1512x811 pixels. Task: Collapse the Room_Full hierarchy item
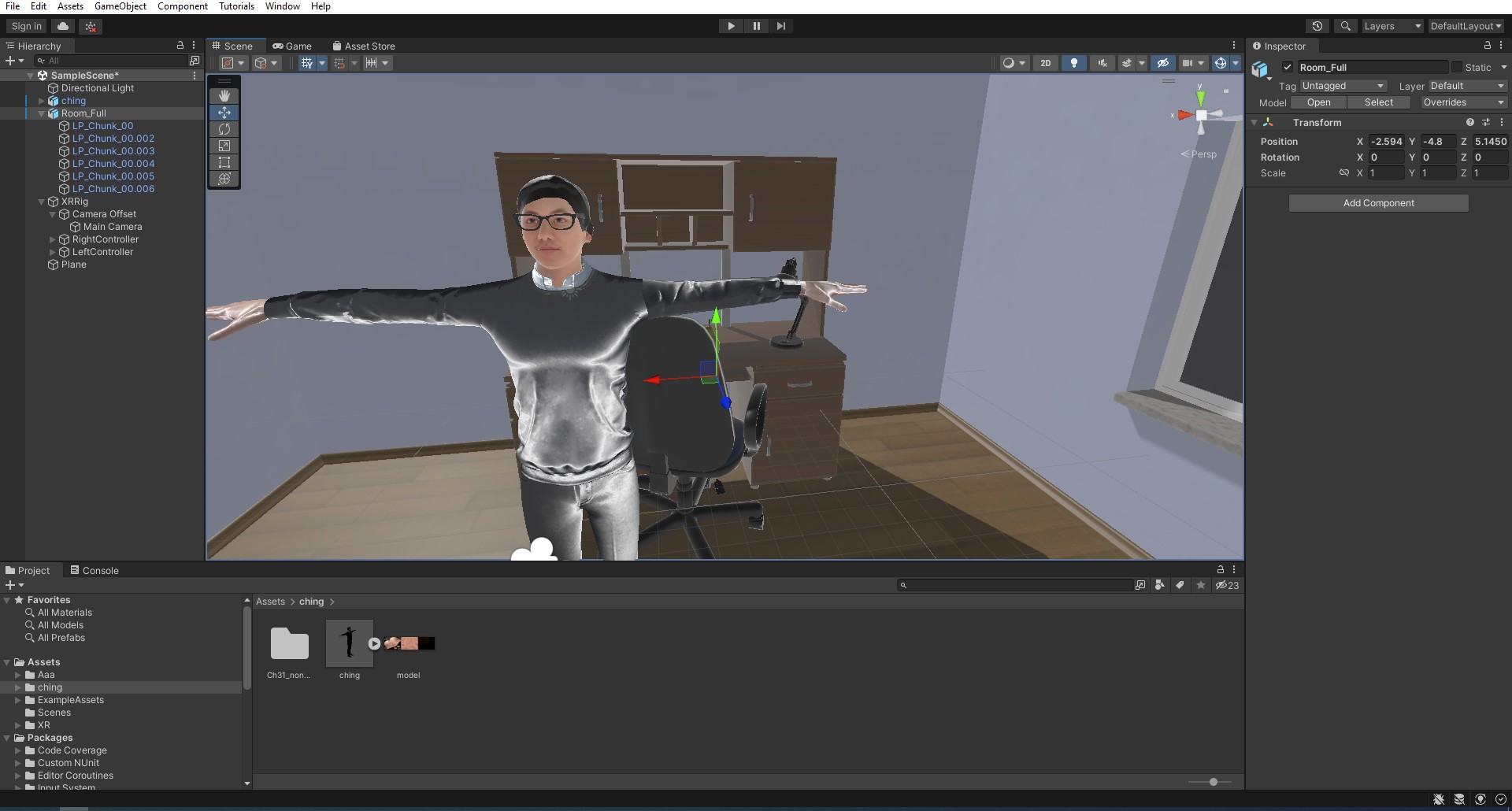point(42,113)
